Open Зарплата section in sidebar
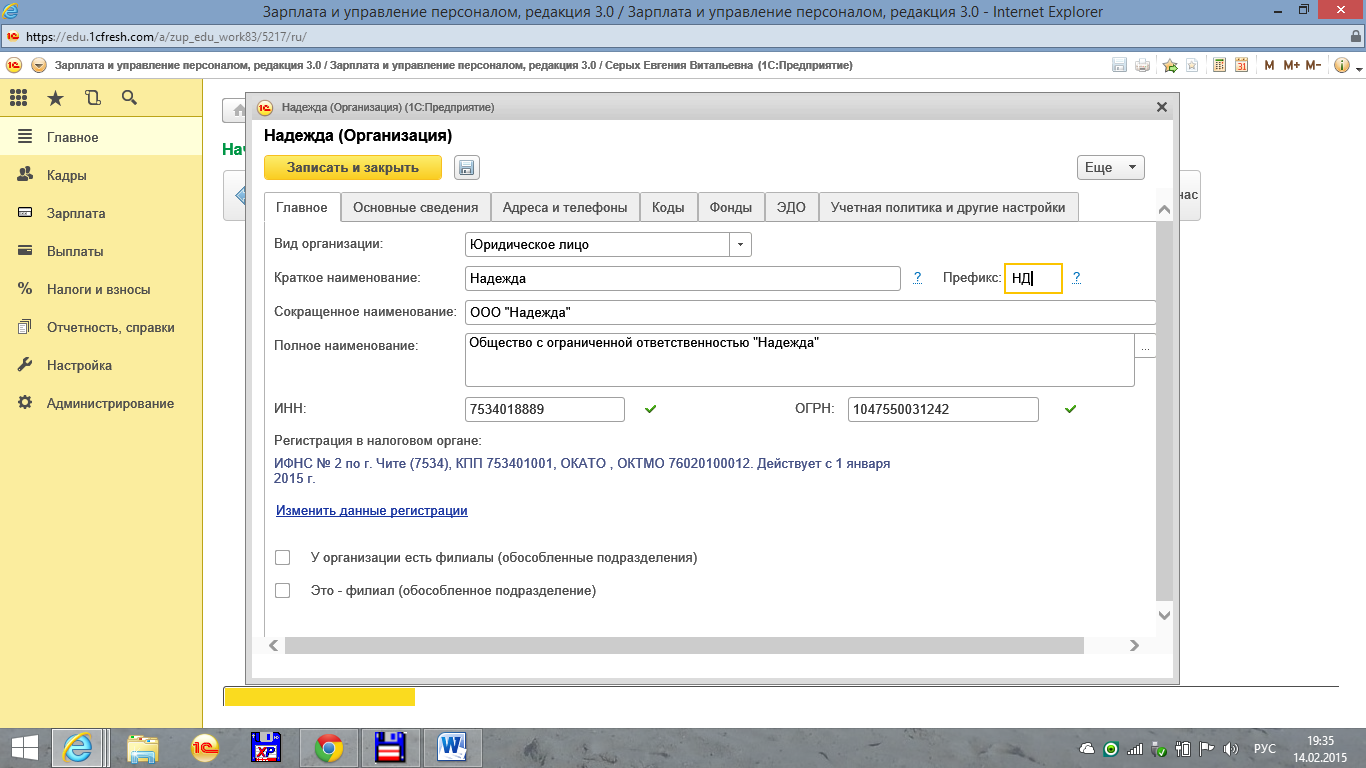 (101, 213)
